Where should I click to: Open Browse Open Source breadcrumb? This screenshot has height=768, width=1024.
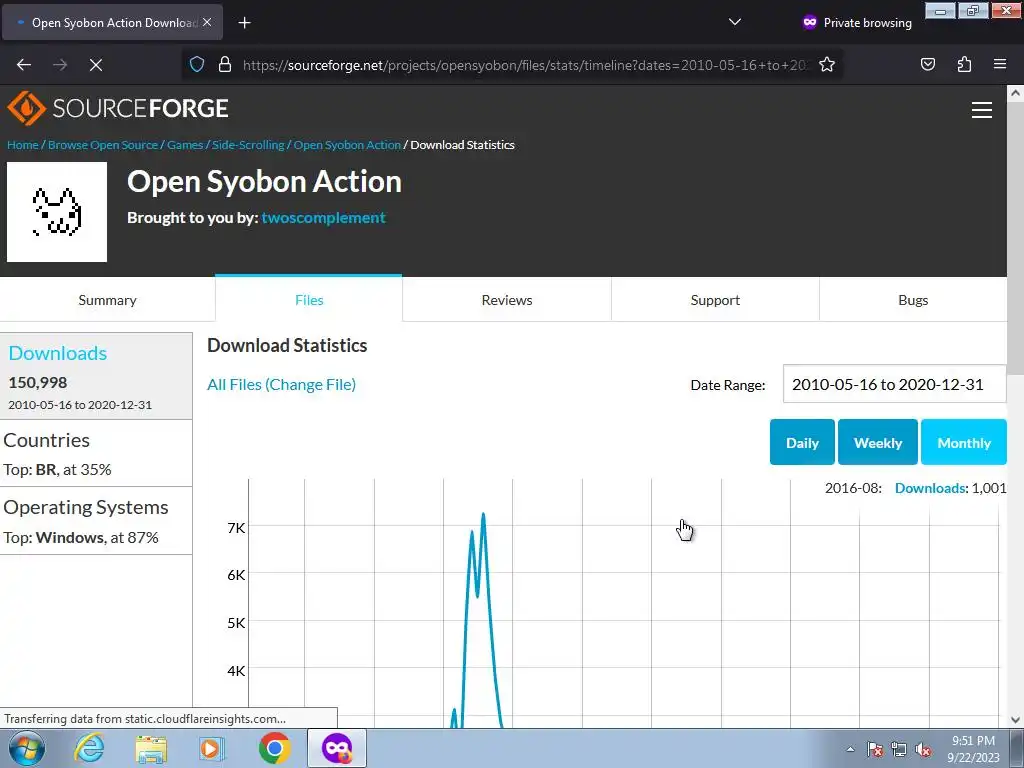(103, 145)
